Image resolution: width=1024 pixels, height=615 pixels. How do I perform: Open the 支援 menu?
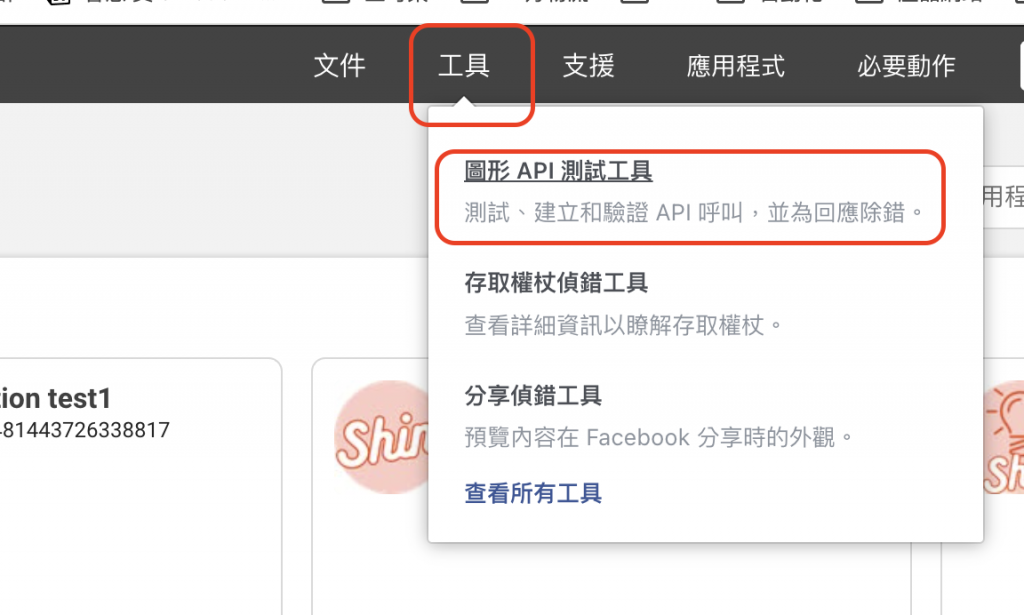tap(588, 66)
